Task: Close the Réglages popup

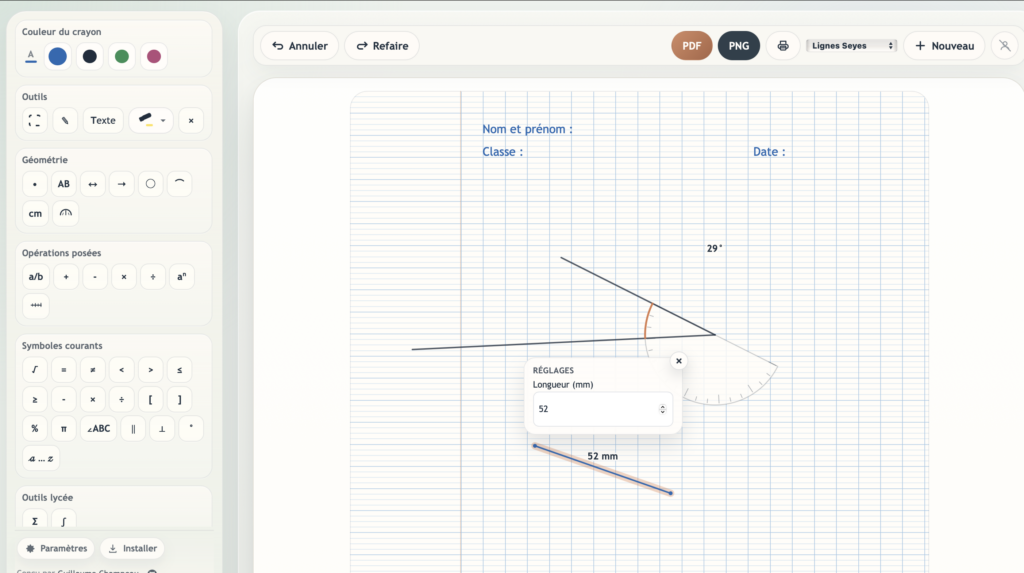Action: [x=679, y=361]
